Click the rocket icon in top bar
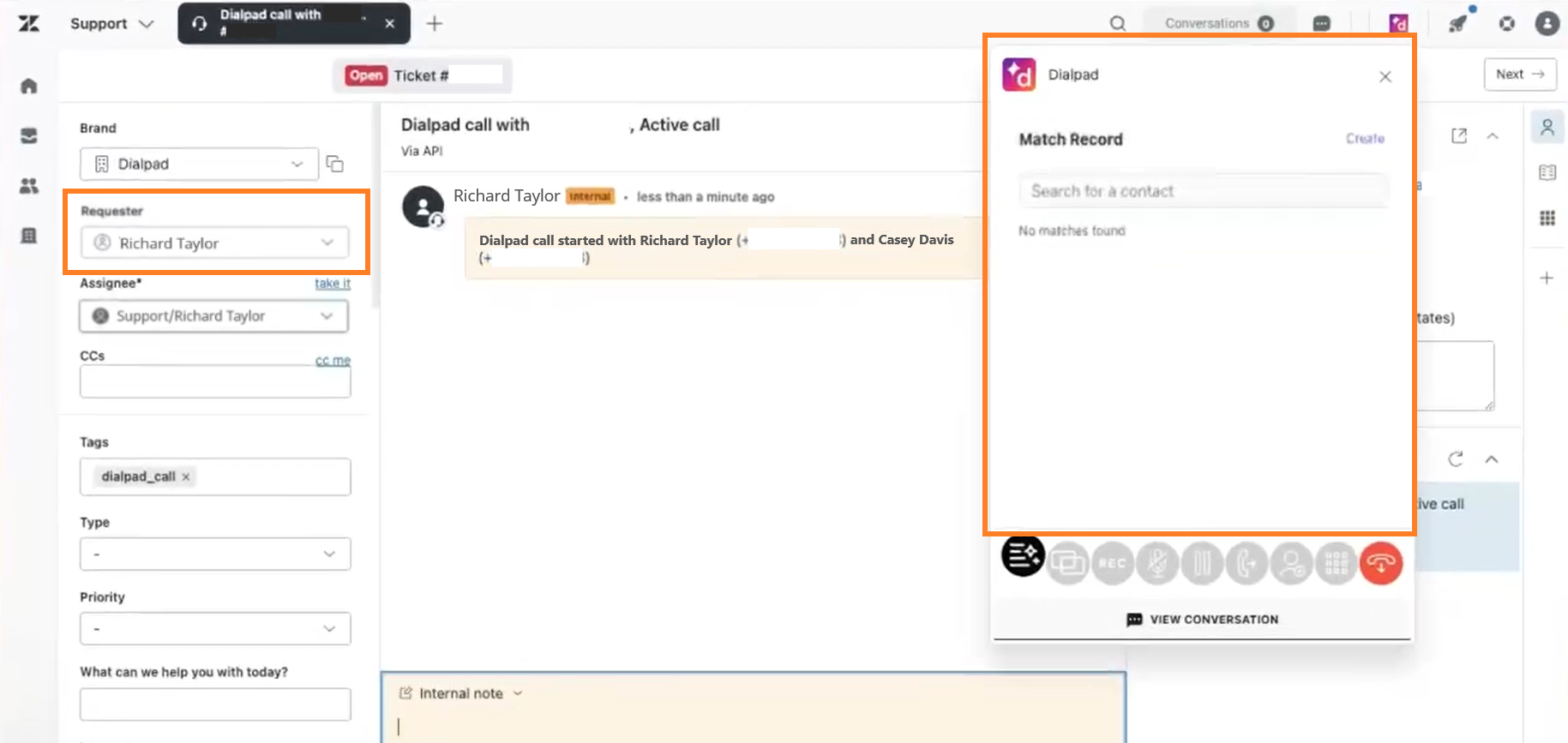 (x=1457, y=24)
